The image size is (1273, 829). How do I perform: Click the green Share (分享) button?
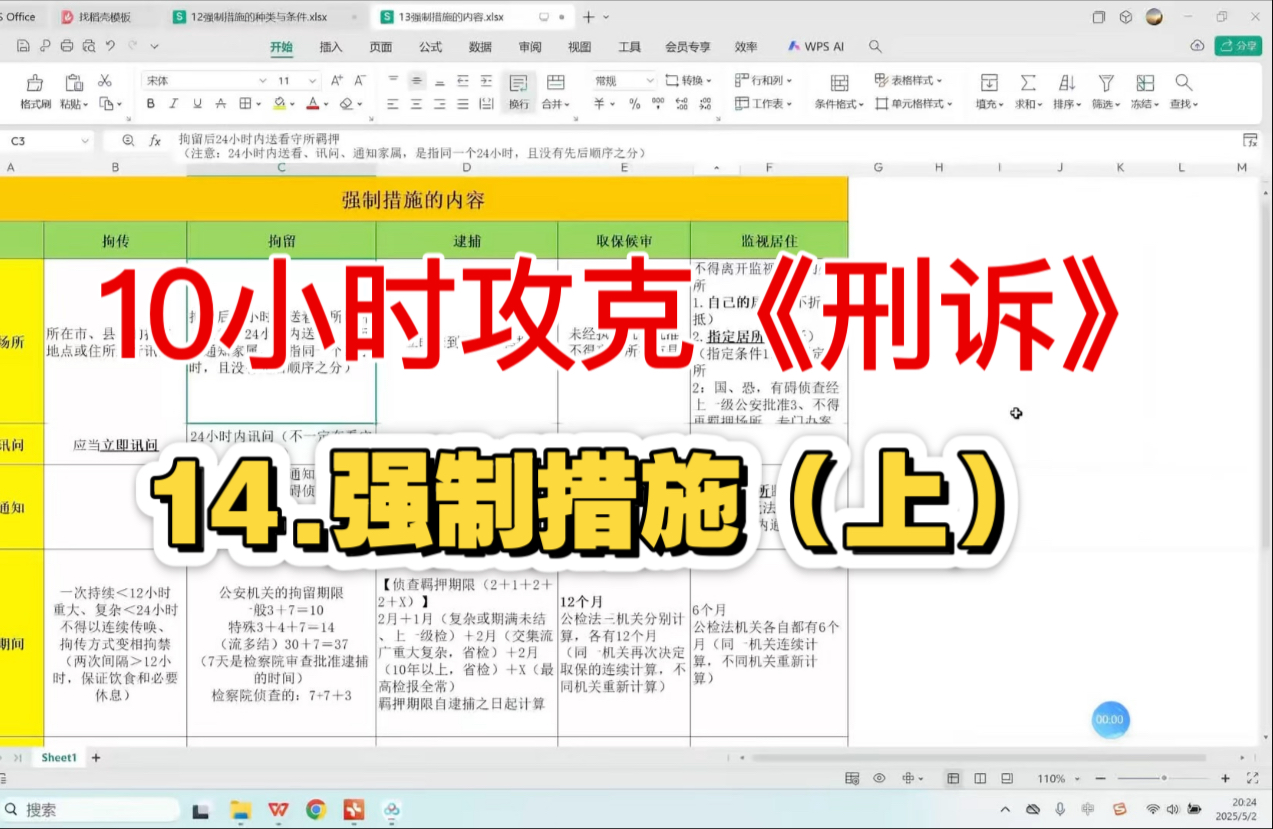point(1238,46)
